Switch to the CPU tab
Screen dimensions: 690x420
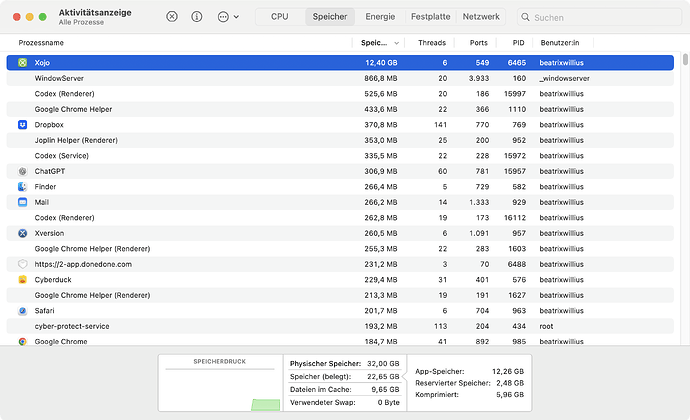point(279,17)
